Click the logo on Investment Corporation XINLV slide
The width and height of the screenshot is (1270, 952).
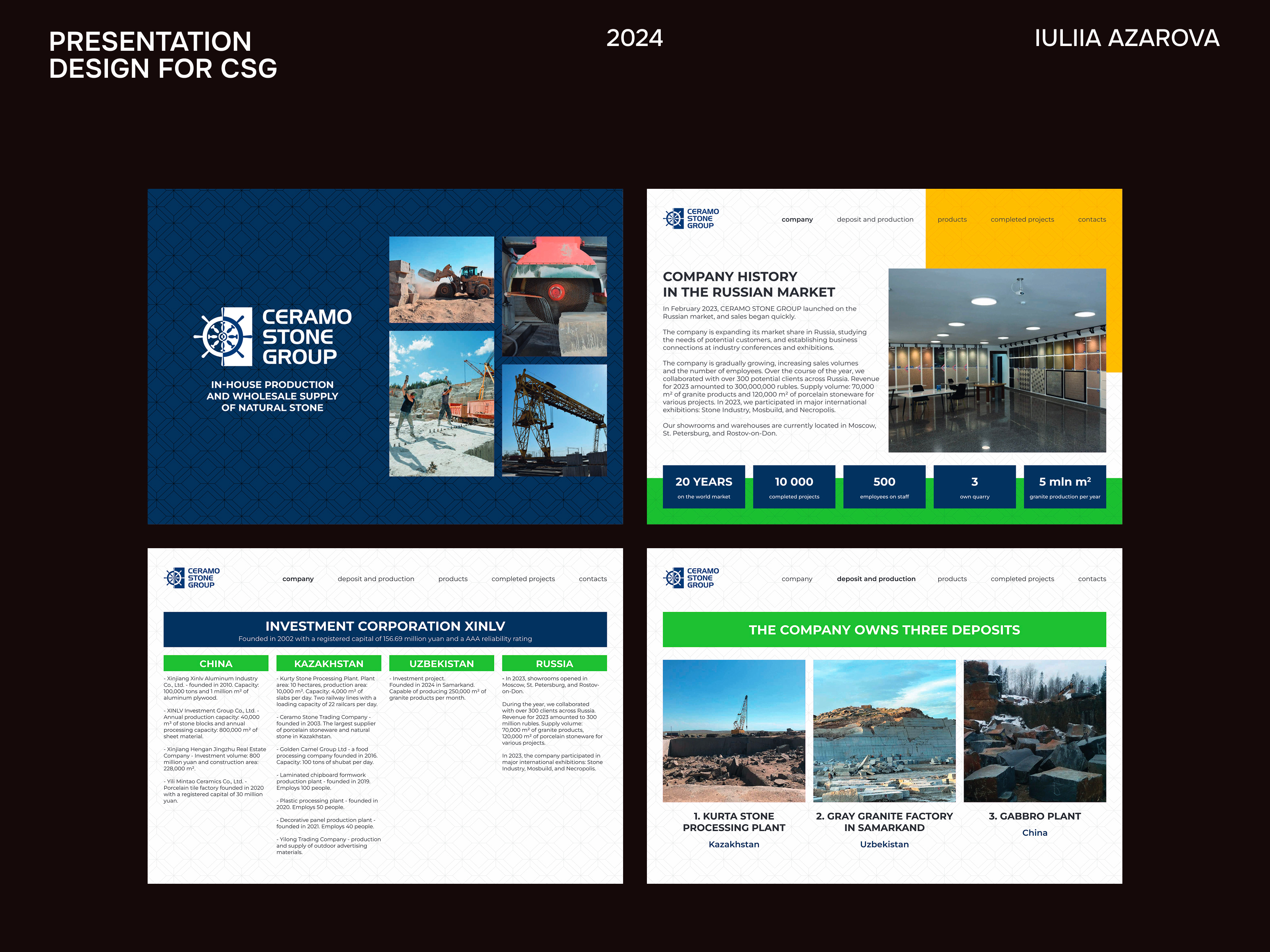tap(192, 578)
